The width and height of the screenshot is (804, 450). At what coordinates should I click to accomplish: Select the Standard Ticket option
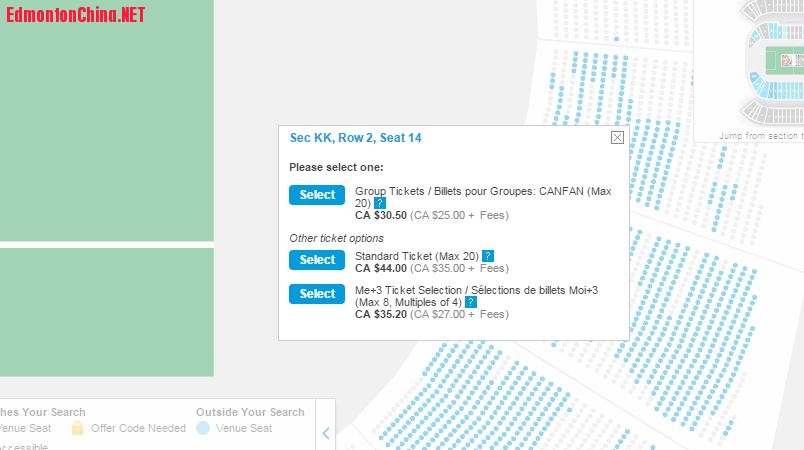(x=316, y=260)
